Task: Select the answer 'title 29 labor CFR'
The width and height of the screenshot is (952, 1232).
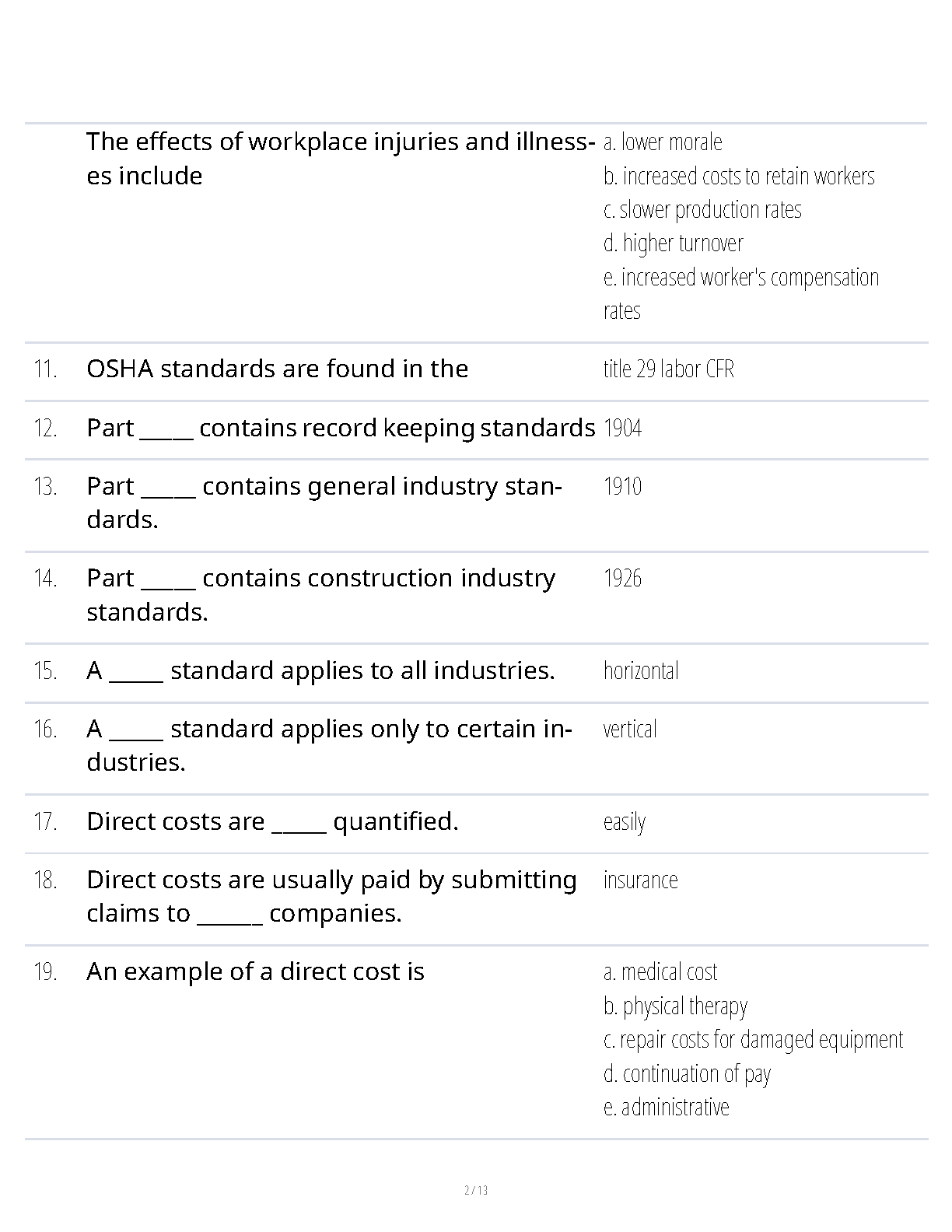Action: (x=668, y=369)
